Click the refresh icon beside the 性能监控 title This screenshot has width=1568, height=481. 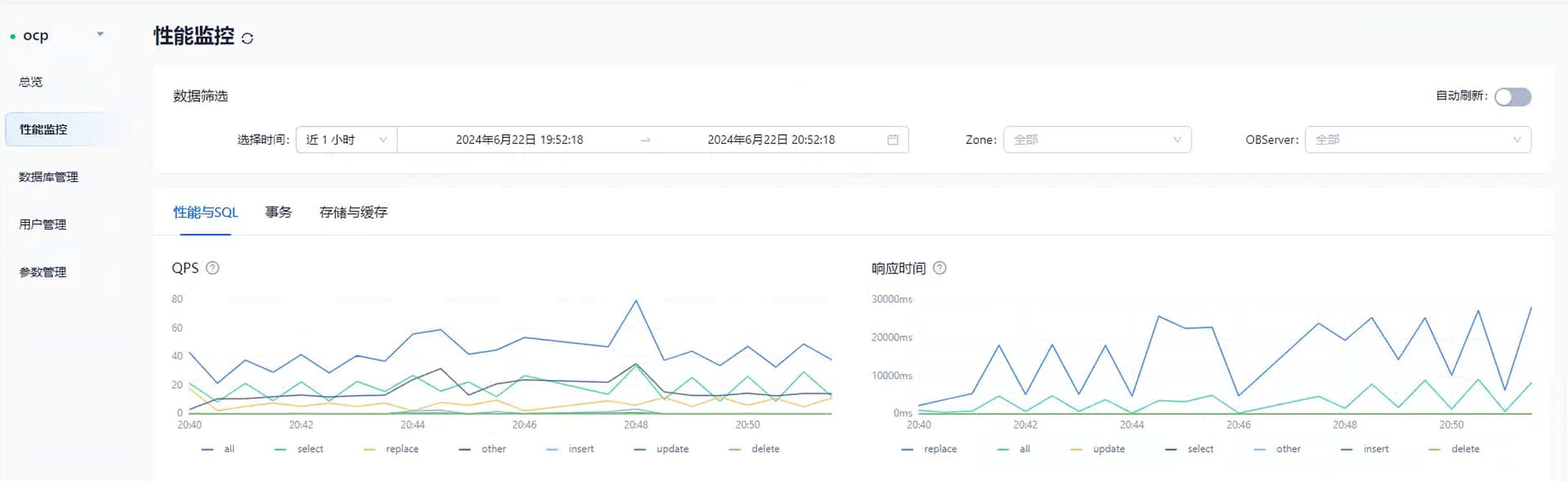click(x=247, y=38)
